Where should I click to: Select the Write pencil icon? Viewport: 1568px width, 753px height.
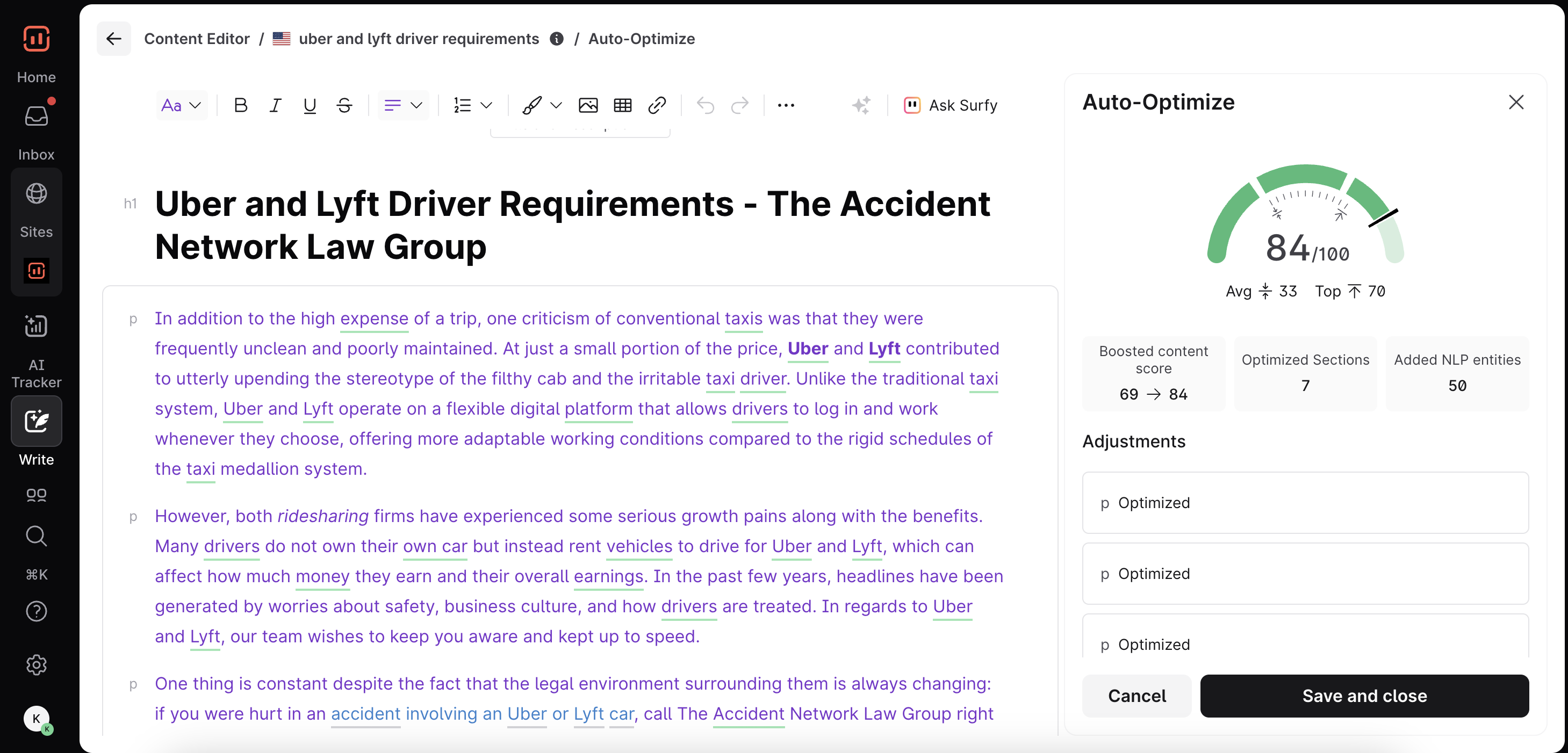tap(36, 422)
